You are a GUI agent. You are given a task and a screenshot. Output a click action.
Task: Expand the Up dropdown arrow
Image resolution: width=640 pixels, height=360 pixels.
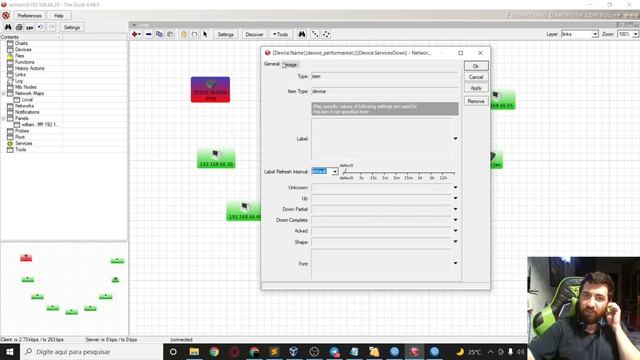pyautogui.click(x=456, y=198)
